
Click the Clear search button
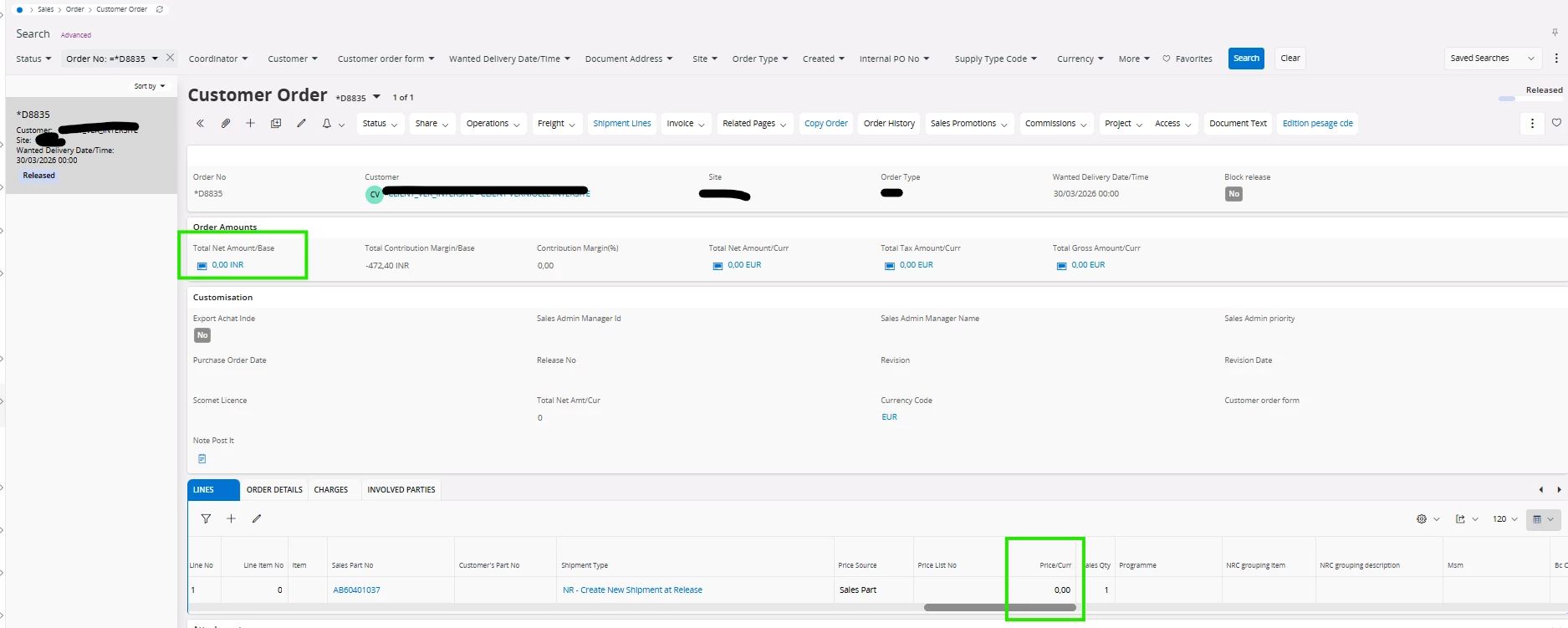[1290, 59]
